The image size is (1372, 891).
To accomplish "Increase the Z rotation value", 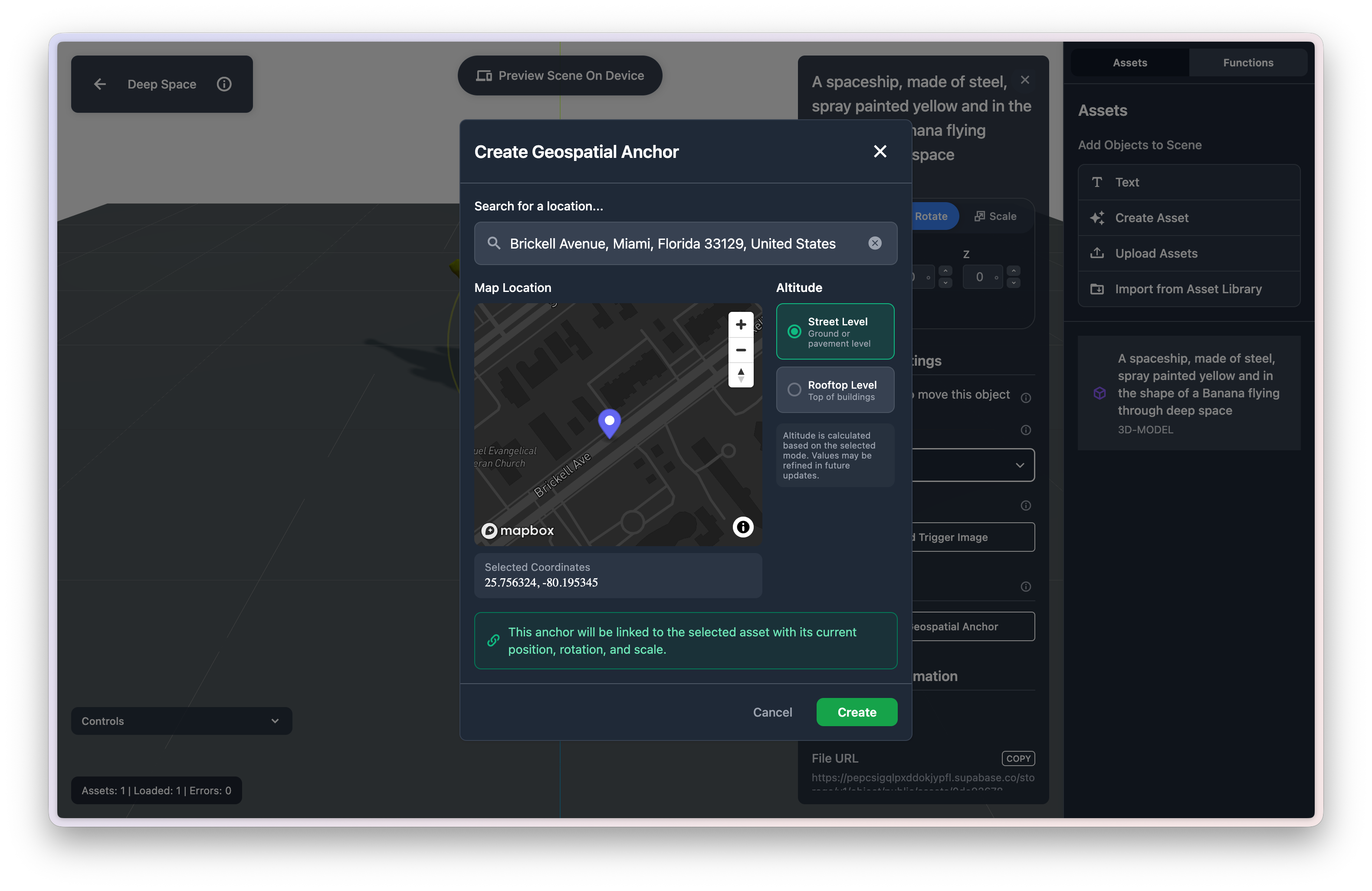I will coord(1014,271).
